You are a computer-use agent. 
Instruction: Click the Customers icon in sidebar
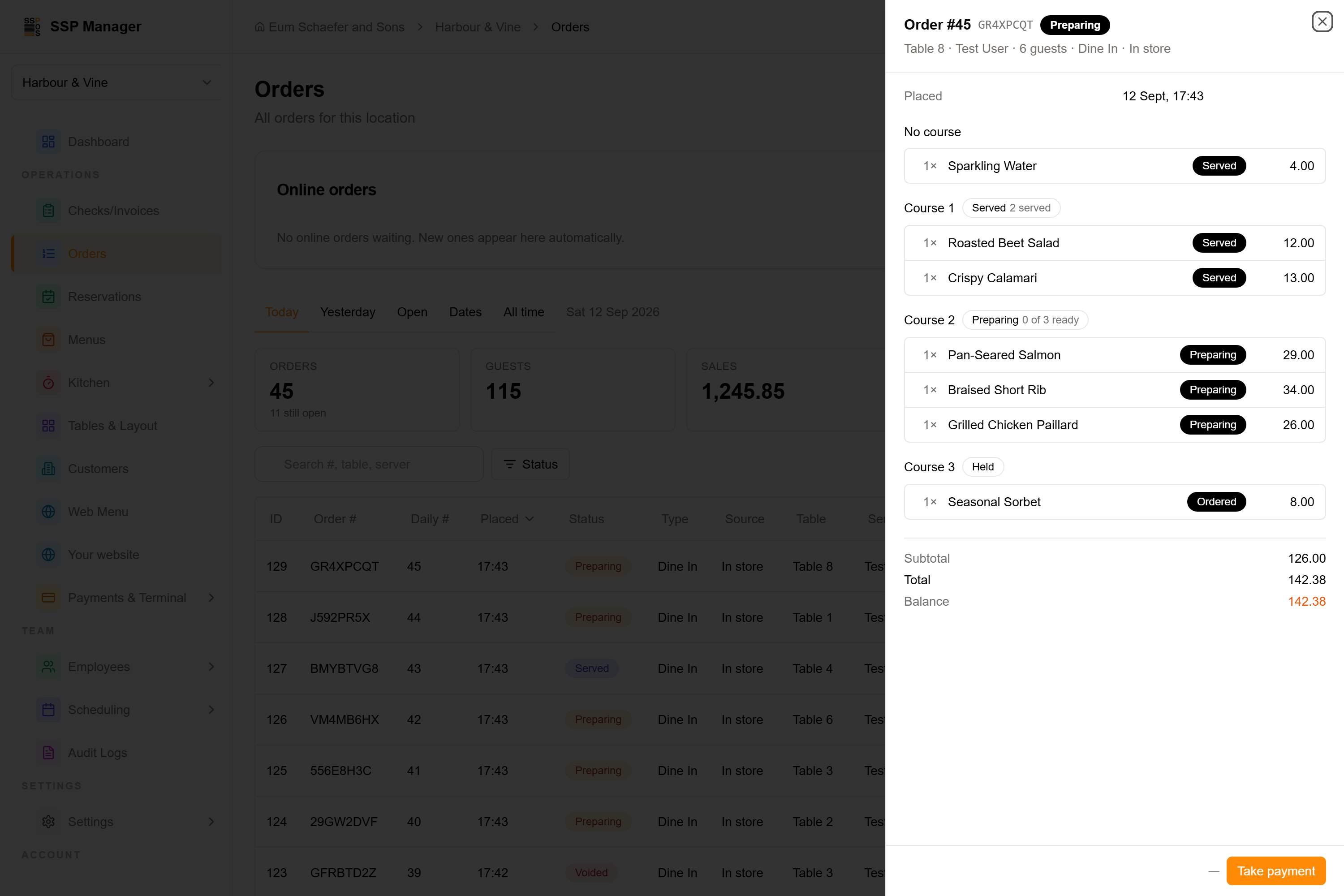point(48,469)
